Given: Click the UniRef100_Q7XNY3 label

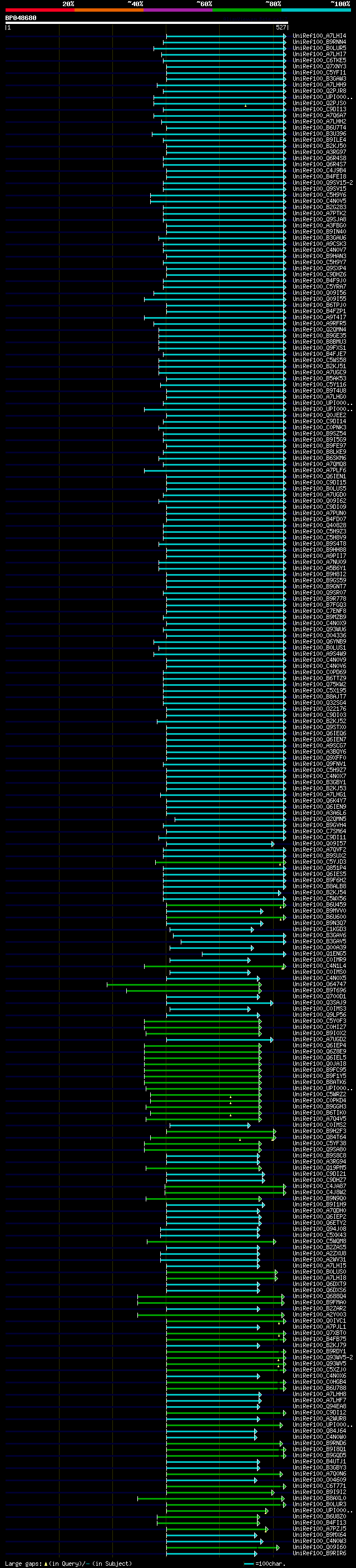Looking at the screenshot, I should tap(319, 66).
